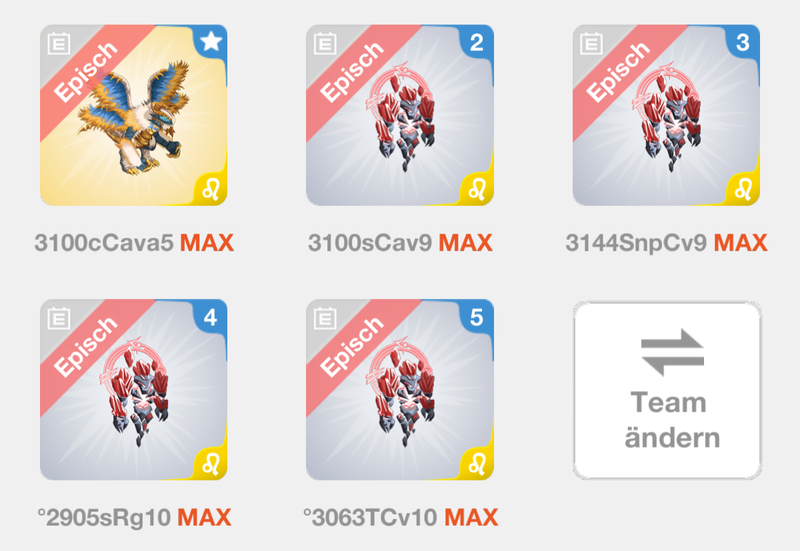
Task: Click slot number 3 badge
Action: pyautogui.click(x=743, y=42)
